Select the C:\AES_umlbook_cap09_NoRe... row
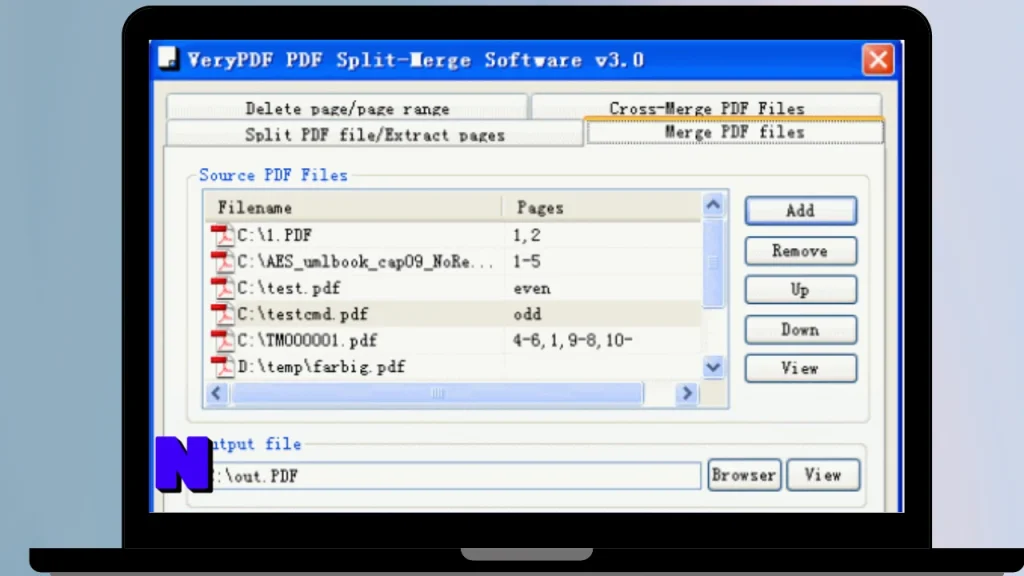The image size is (1024, 576). [x=453, y=261]
